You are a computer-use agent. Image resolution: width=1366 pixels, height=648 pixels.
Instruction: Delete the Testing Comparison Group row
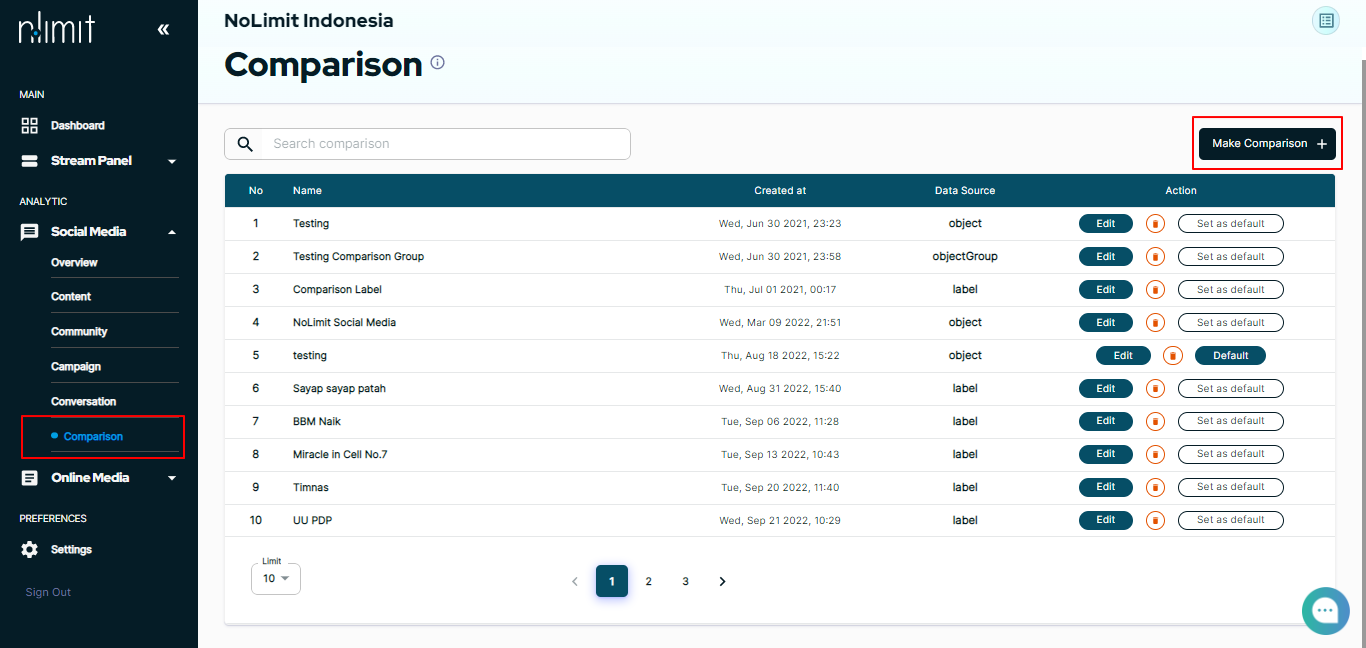pos(1155,257)
